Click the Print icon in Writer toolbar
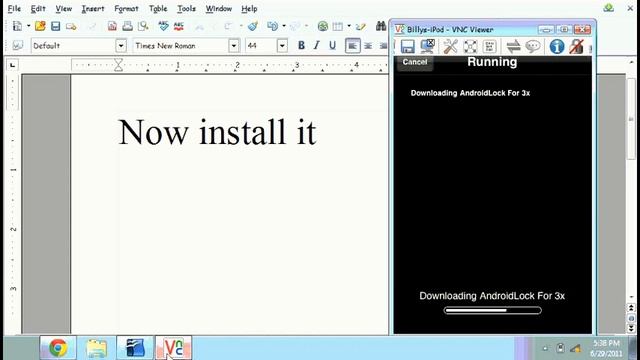This screenshot has height=360, width=640. [x=127, y=26]
